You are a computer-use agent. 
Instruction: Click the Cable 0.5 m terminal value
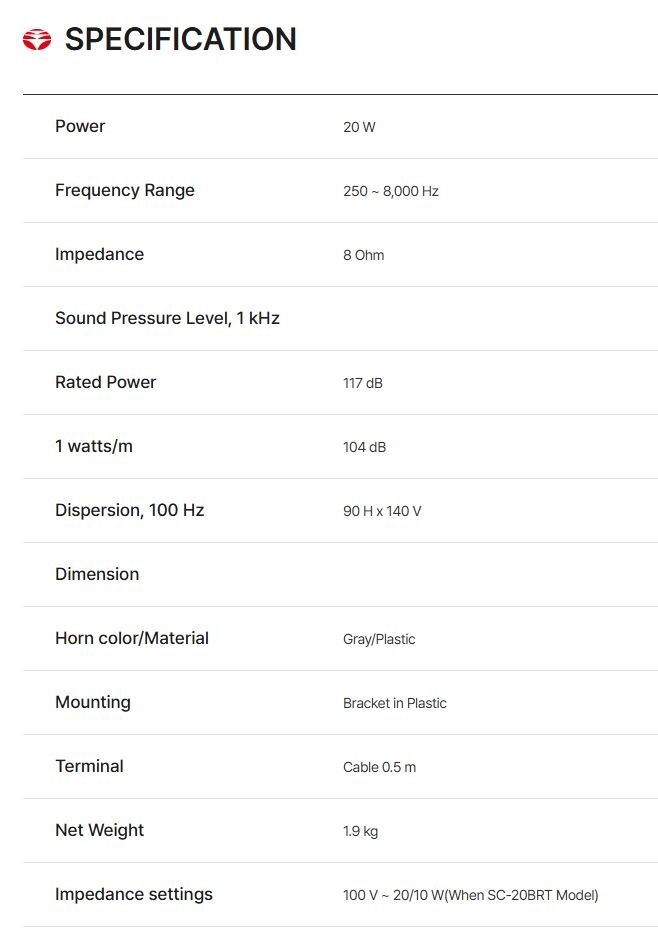pos(379,767)
